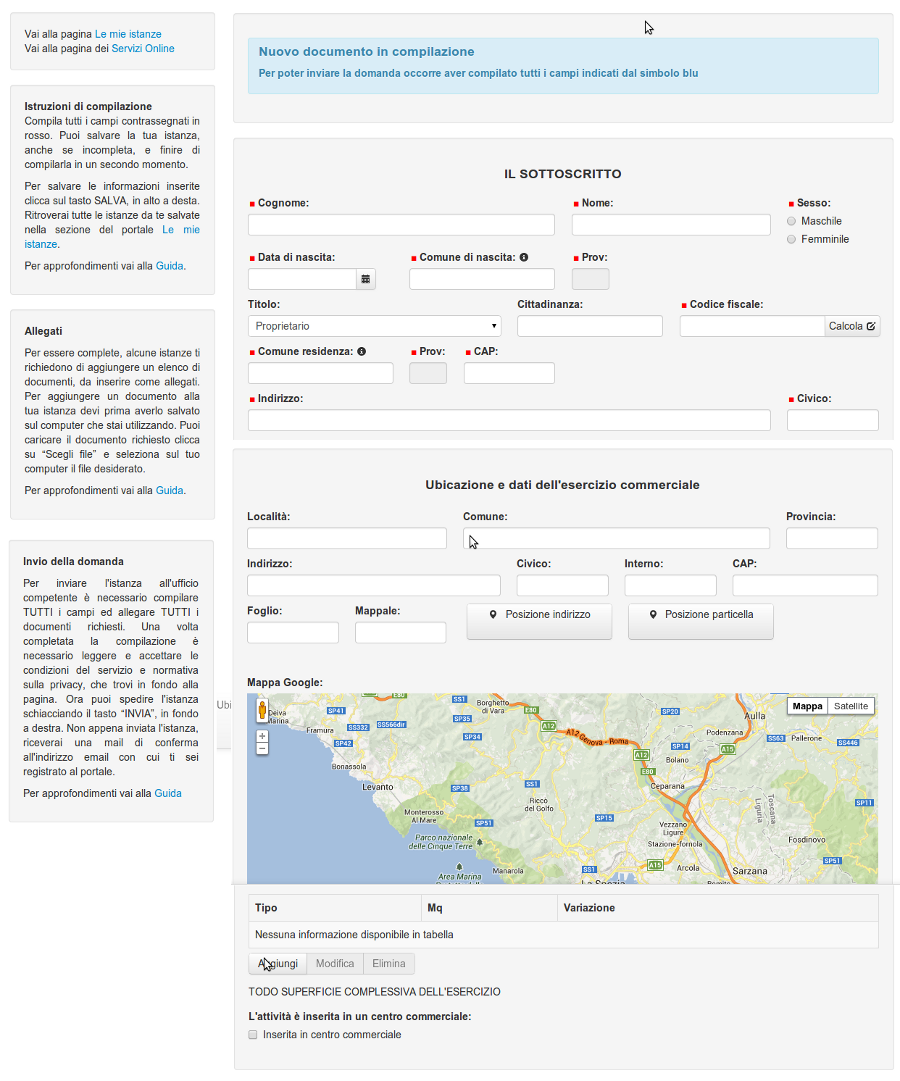Focus the Comune field of the esercizio commerciale
Viewport: 900px width, 1081px height.
coord(617,538)
